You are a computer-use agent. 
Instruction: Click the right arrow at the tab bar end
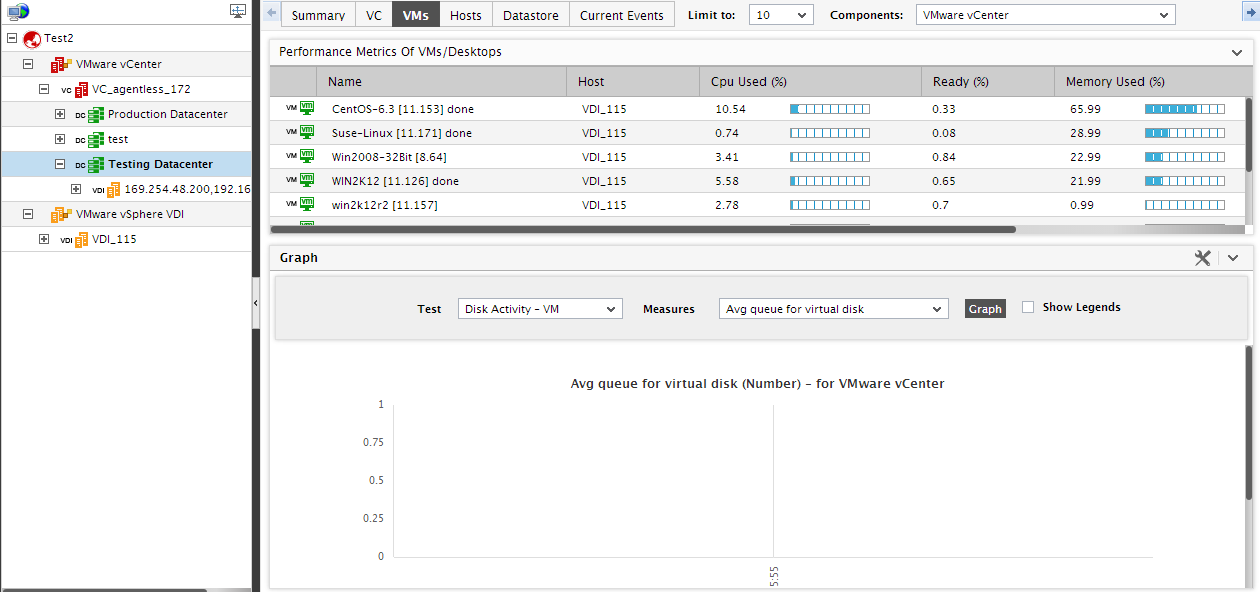tap(1250, 14)
